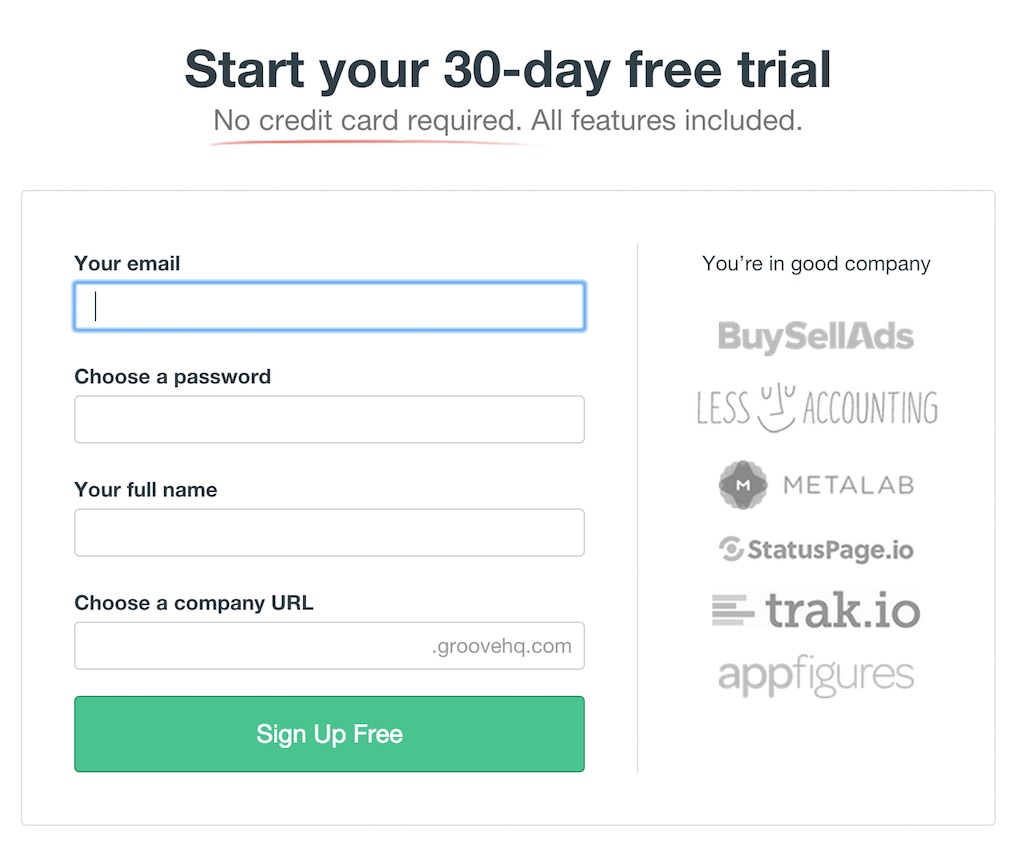Click the Choose a password label
The image size is (1023, 844).
coord(173,377)
